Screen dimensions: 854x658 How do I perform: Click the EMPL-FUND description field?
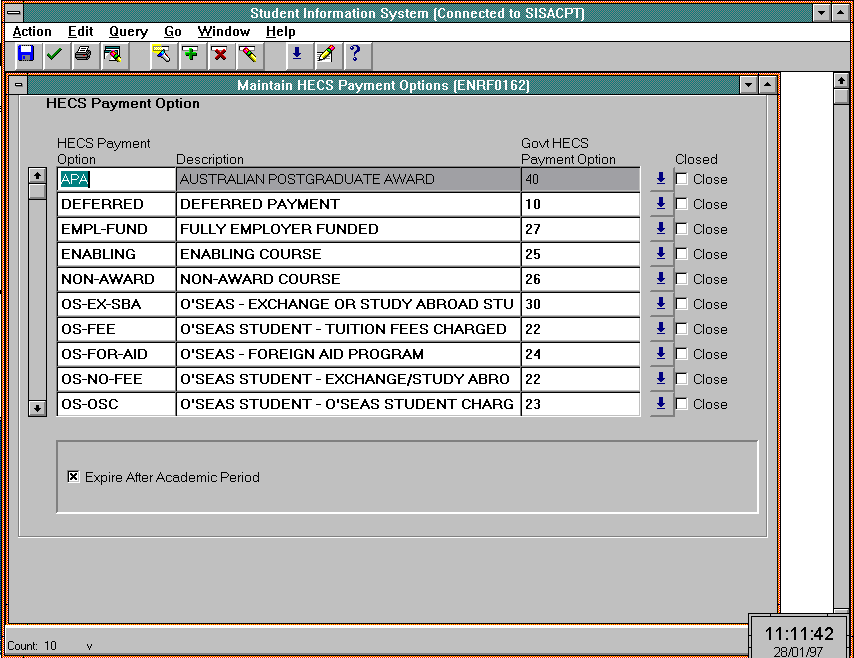click(347, 229)
